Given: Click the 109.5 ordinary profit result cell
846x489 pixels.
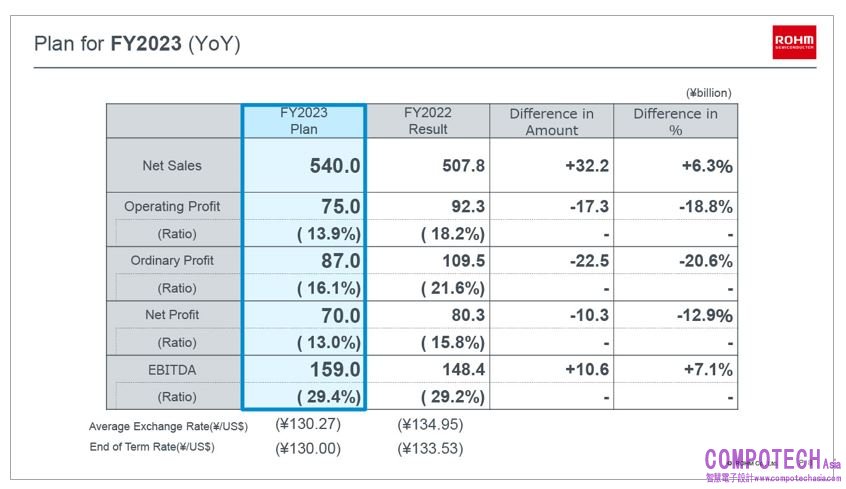Looking at the screenshot, I should pos(461,261).
